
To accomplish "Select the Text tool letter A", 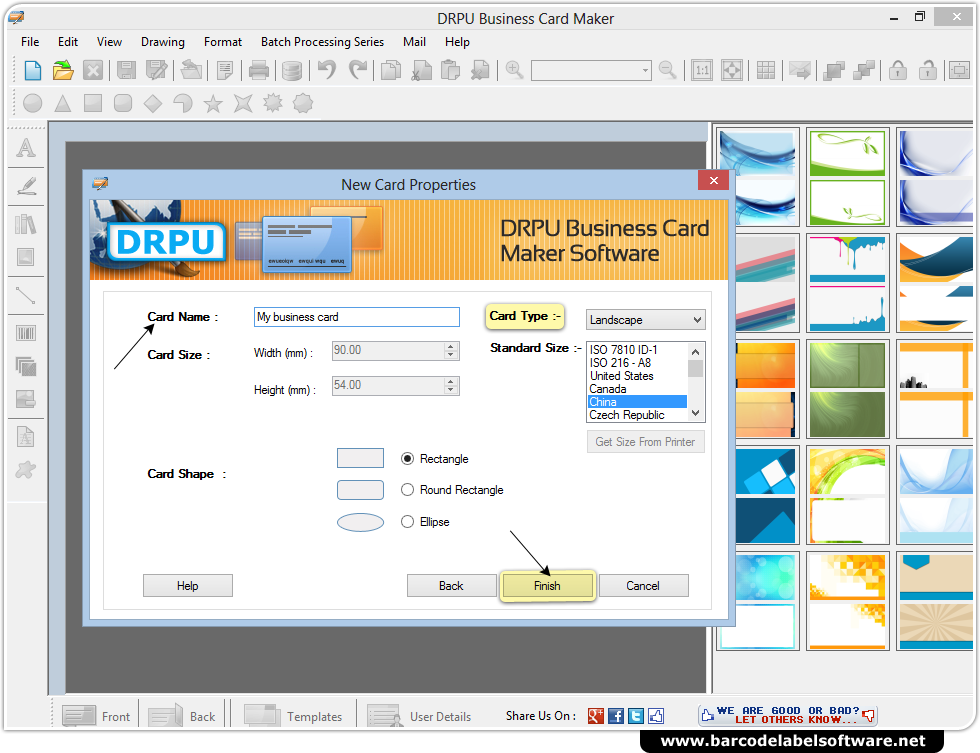I will coord(26,148).
